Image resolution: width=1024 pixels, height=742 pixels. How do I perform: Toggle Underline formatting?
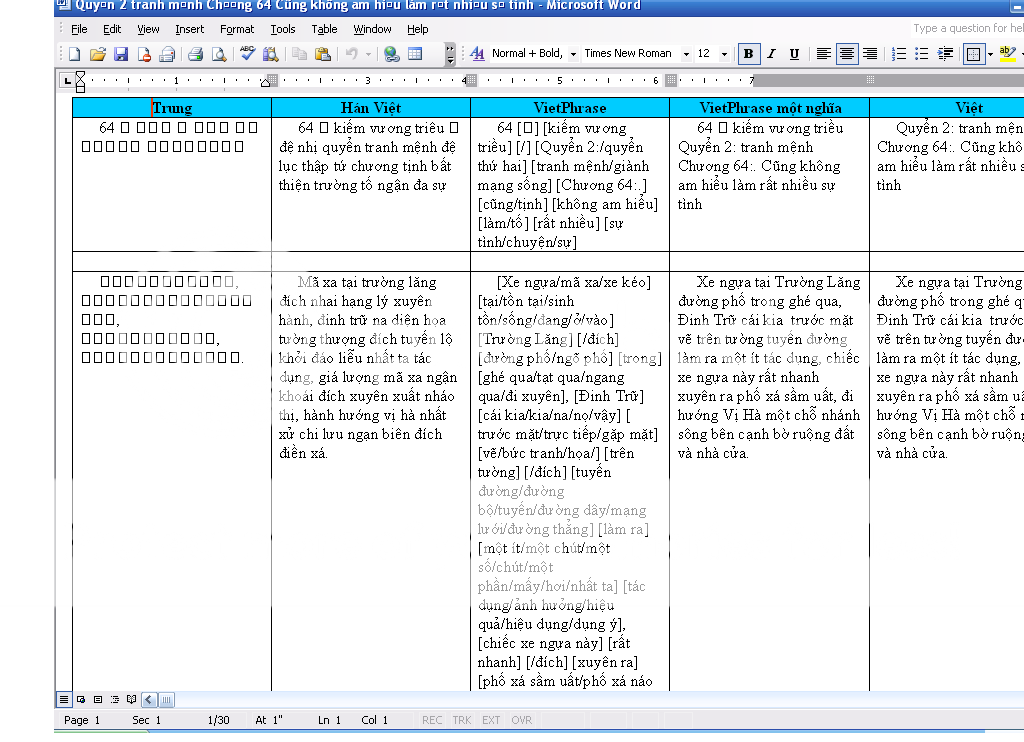pyautogui.click(x=794, y=54)
